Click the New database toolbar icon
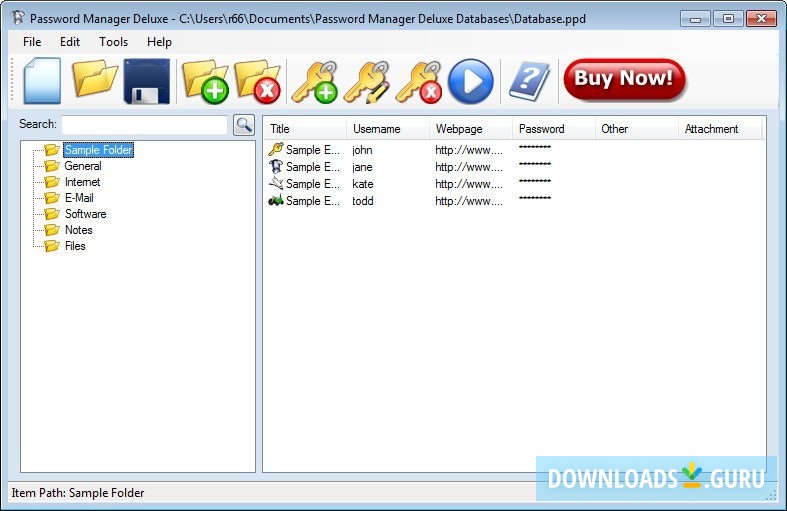Screen dimensions: 787x511 tap(43, 81)
